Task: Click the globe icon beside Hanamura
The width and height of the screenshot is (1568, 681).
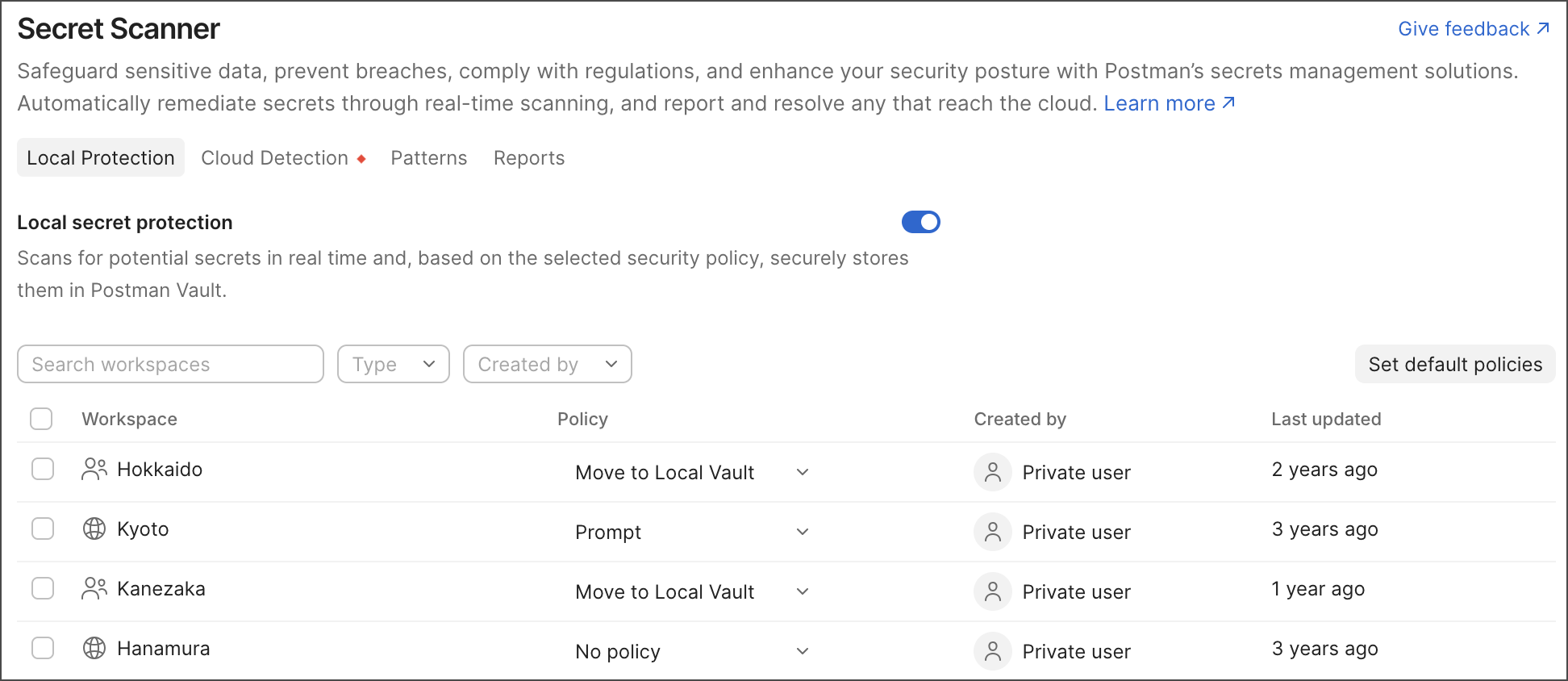Action: point(94,648)
